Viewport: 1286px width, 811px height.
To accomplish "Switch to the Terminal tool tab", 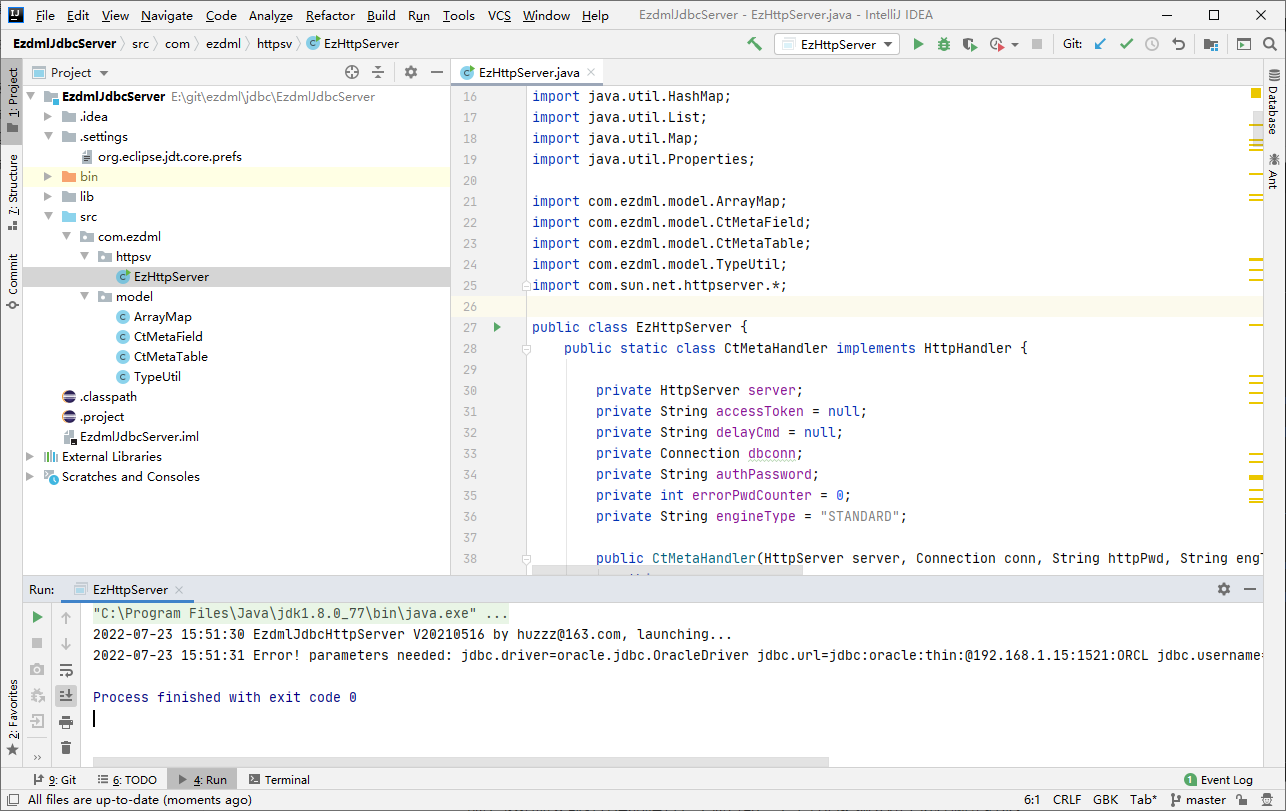I will [279, 780].
